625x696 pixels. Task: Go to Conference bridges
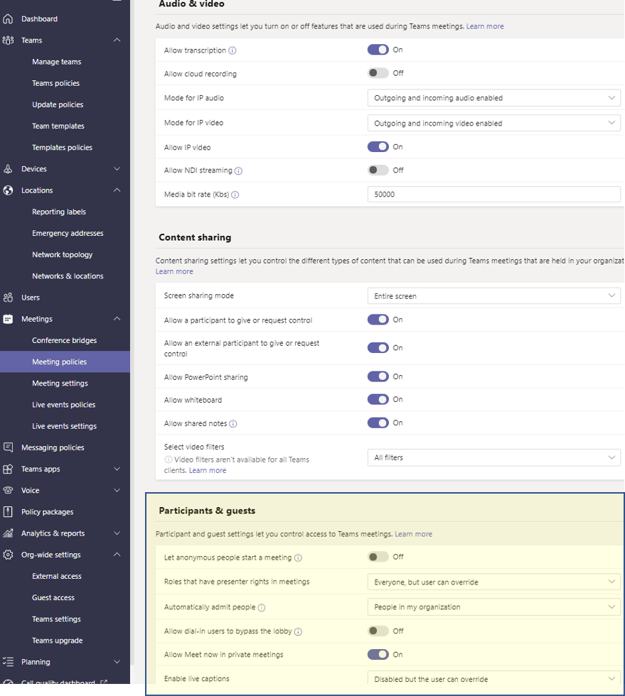[x=64, y=340]
